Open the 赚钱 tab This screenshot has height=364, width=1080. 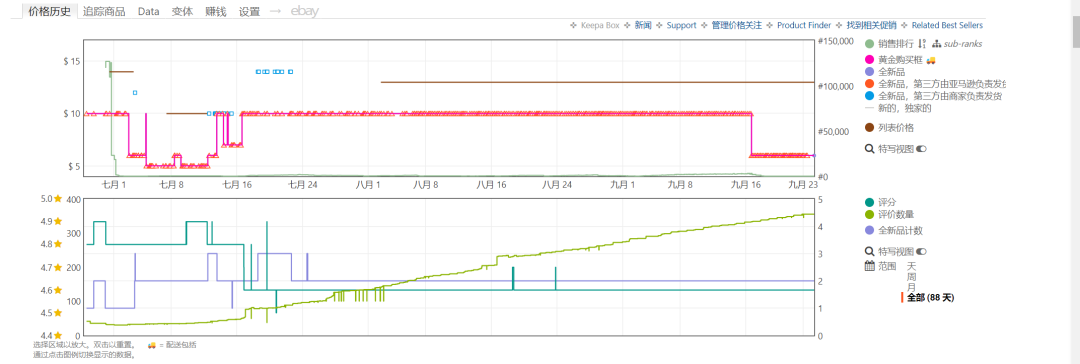pos(216,12)
